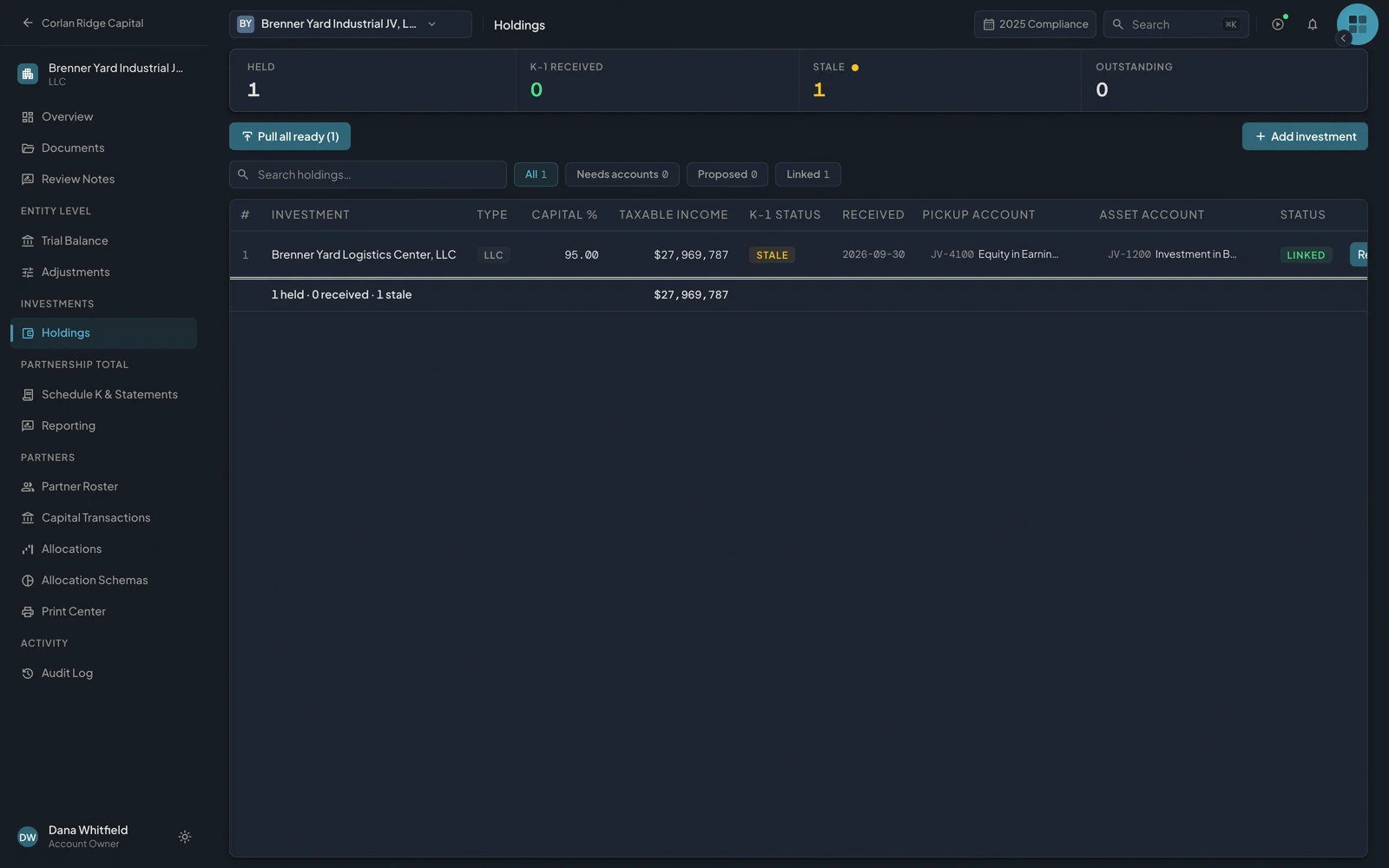Go to Reporting
The image size is (1389, 868).
point(104,425)
